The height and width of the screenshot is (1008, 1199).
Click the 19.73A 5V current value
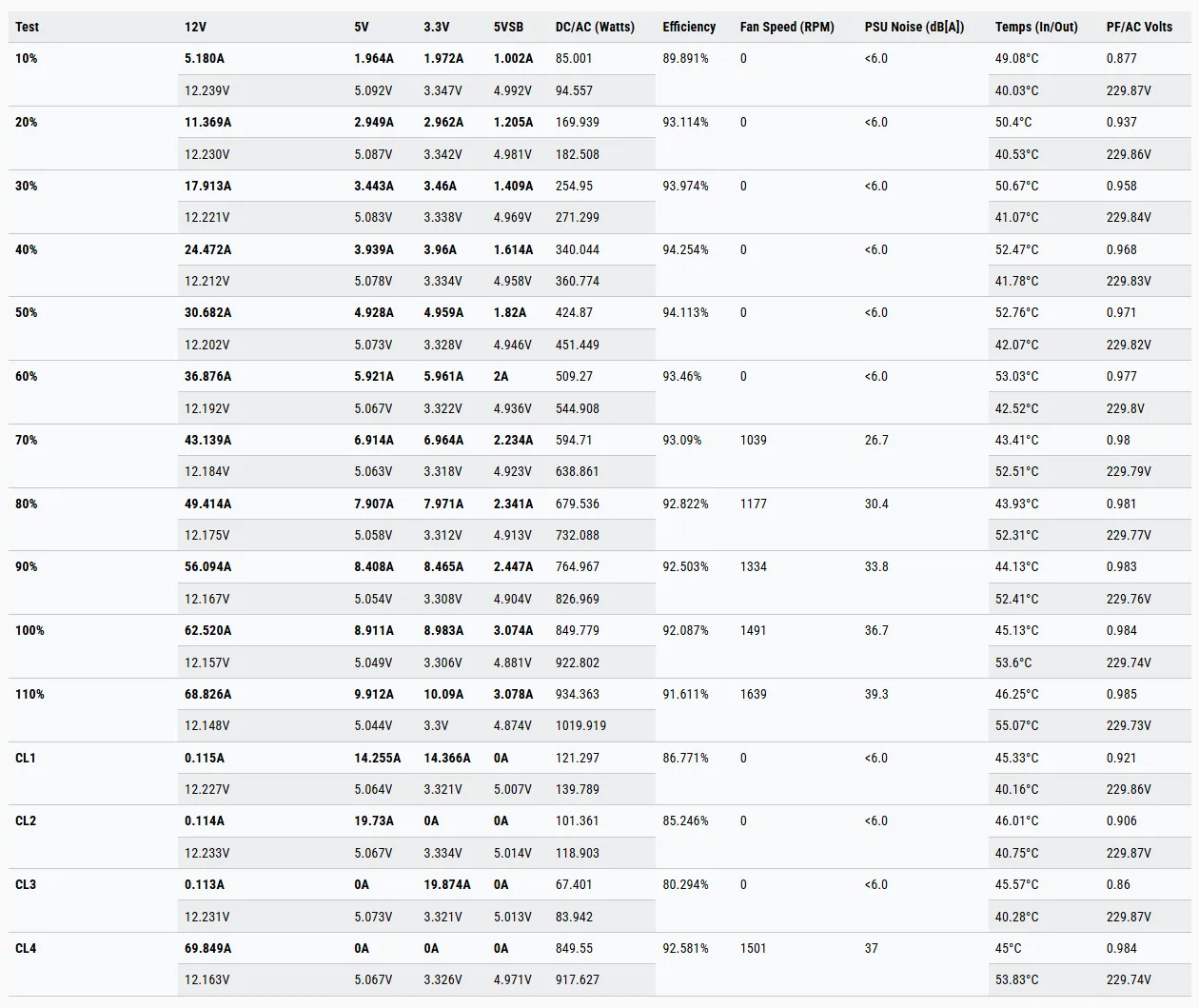pyautogui.click(x=374, y=820)
